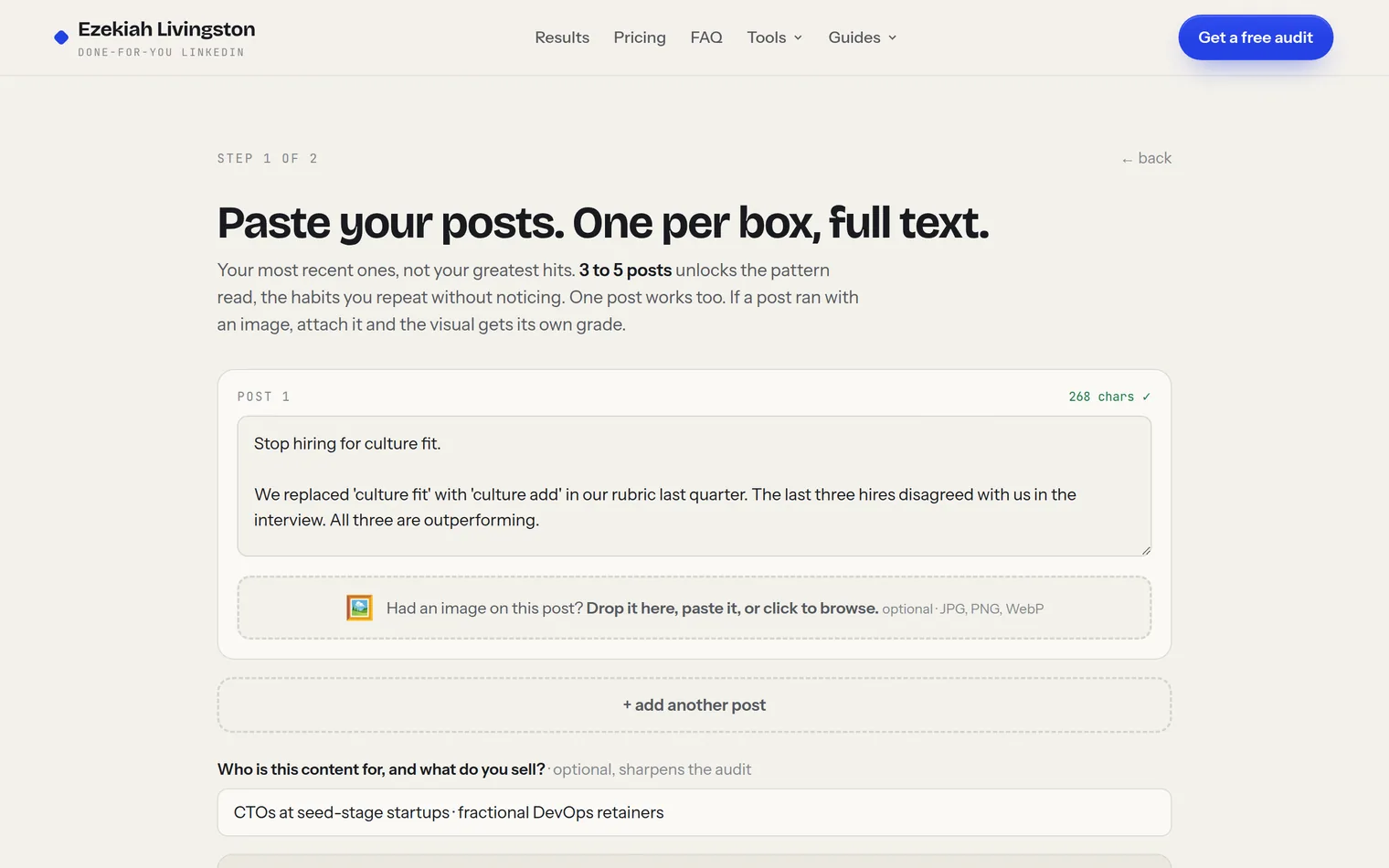
Task: Go to the Pricing page
Action: [640, 37]
